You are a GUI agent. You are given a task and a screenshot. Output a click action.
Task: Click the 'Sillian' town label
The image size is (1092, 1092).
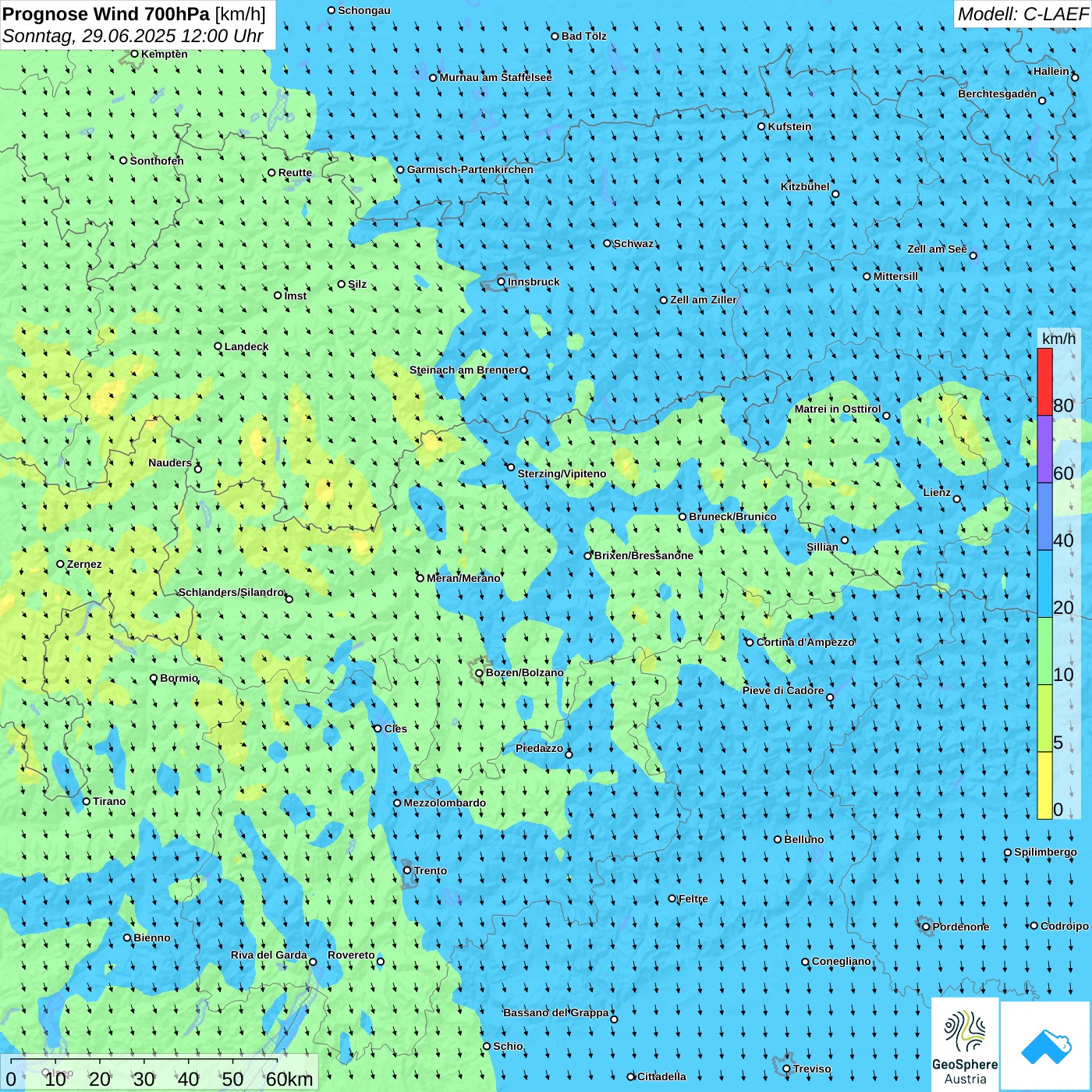pos(822,547)
